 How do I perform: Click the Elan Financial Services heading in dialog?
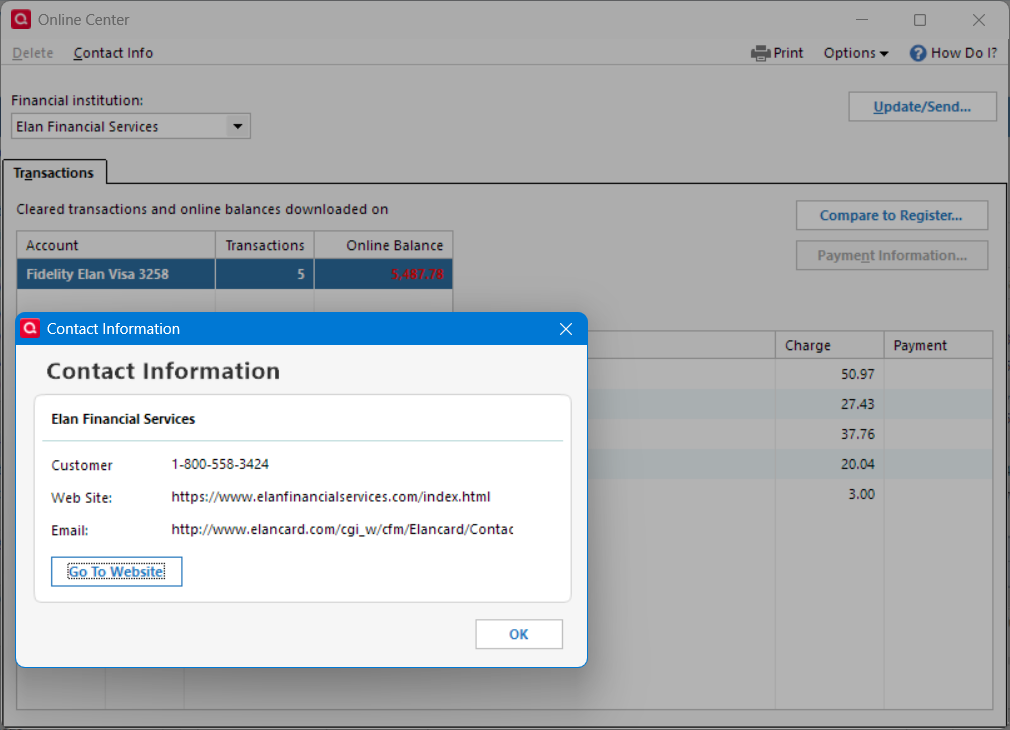click(123, 419)
